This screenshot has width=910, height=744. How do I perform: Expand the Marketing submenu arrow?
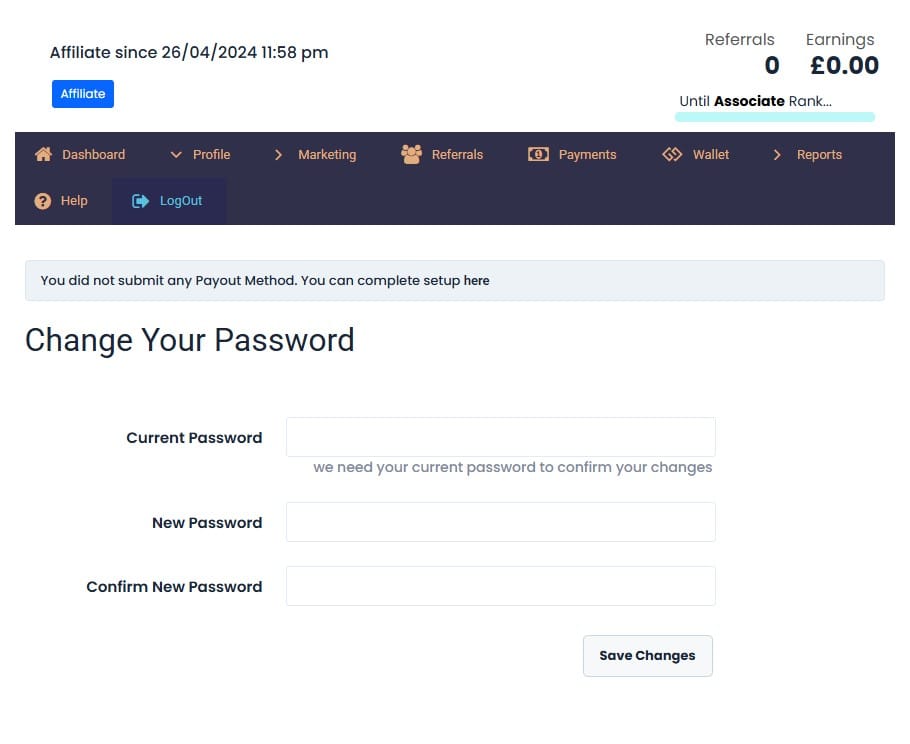tap(279, 154)
